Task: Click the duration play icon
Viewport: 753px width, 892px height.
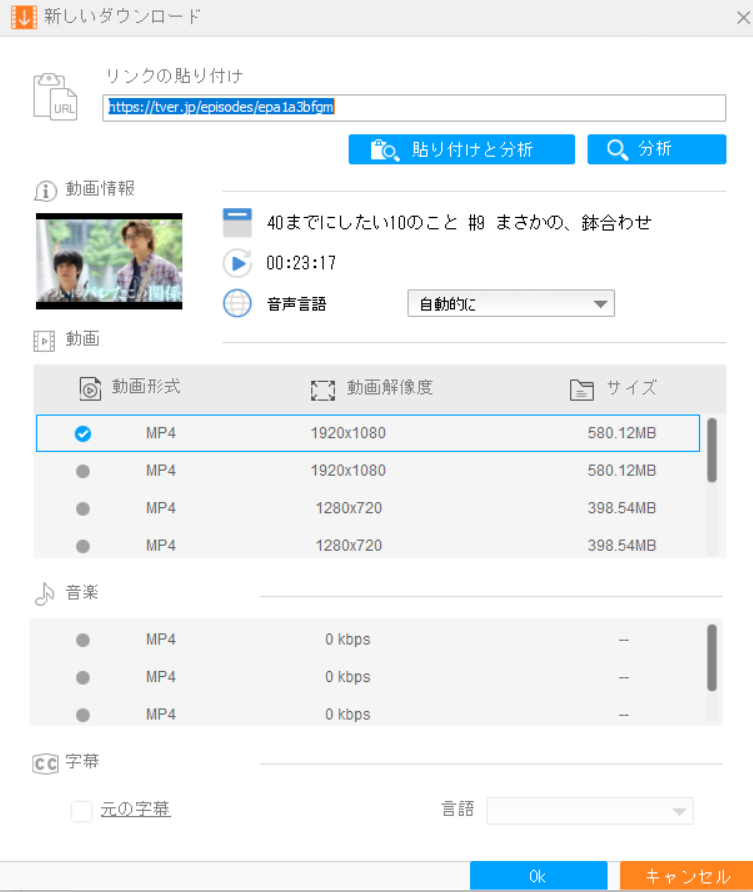Action: pyautogui.click(x=237, y=263)
